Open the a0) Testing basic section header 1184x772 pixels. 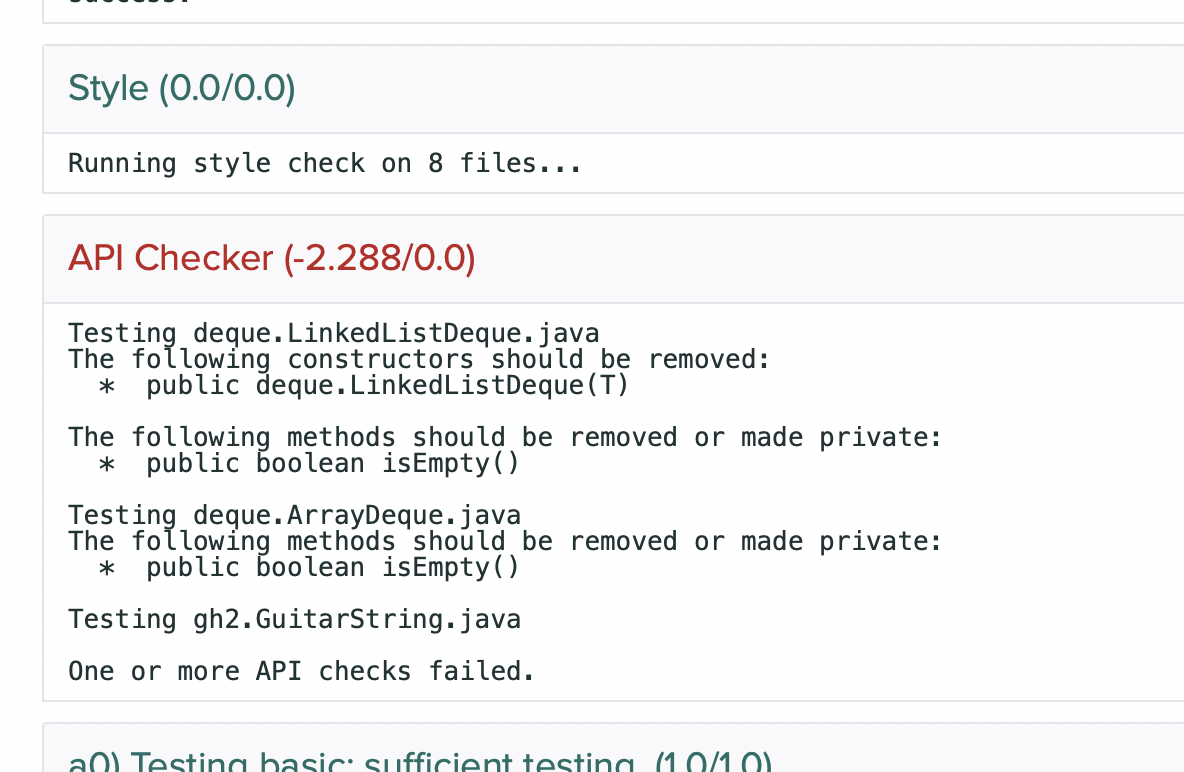(420, 762)
